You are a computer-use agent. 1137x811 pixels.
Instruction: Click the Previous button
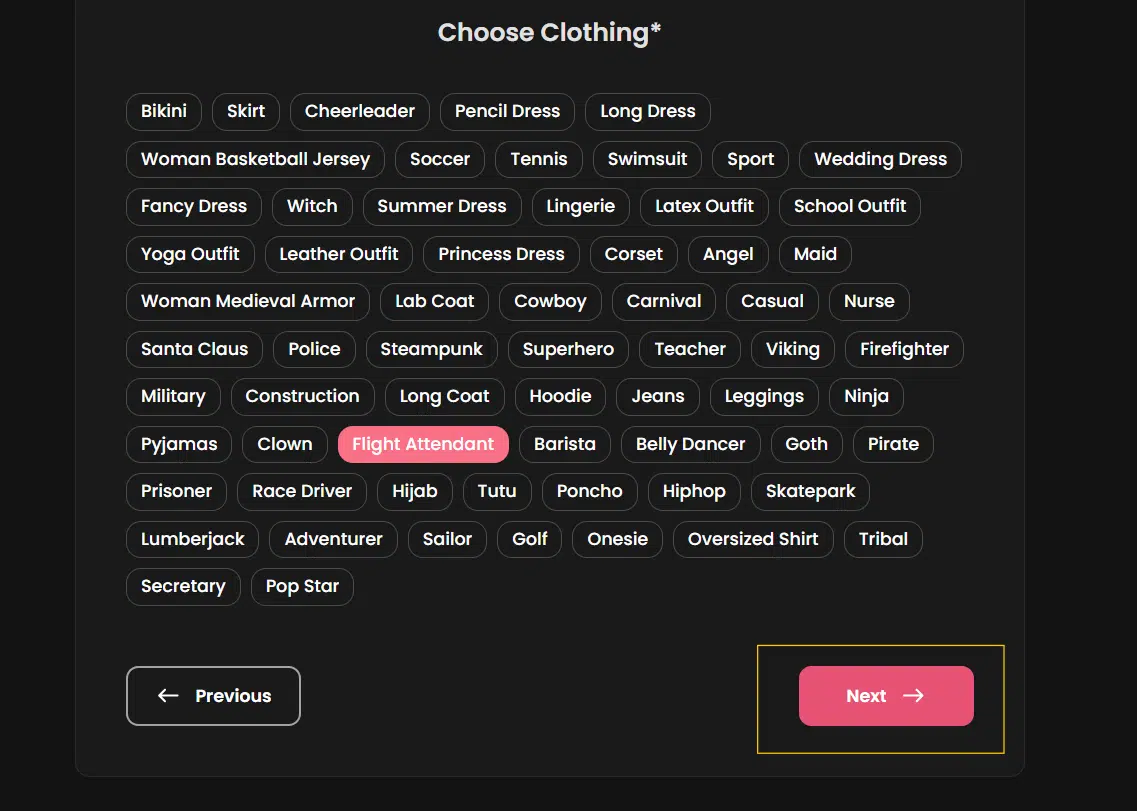(x=213, y=695)
